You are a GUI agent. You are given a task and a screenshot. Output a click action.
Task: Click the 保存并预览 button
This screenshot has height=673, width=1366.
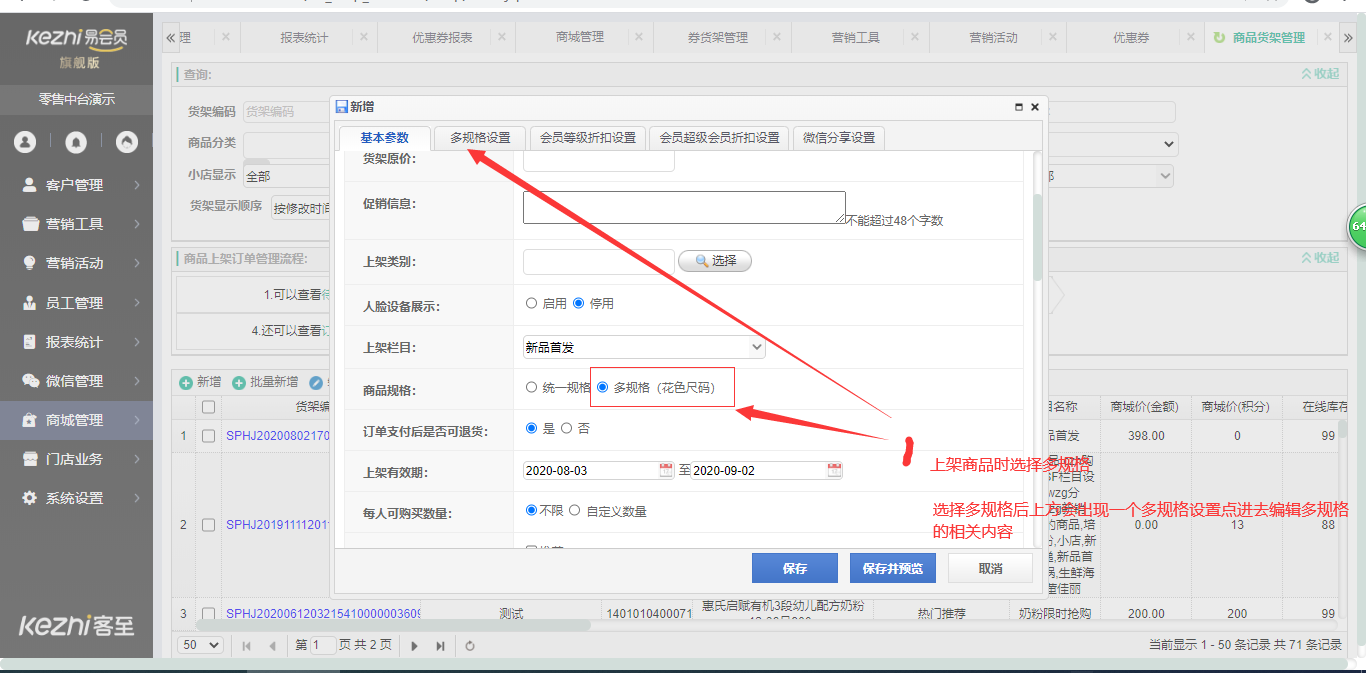pyautogui.click(x=892, y=568)
